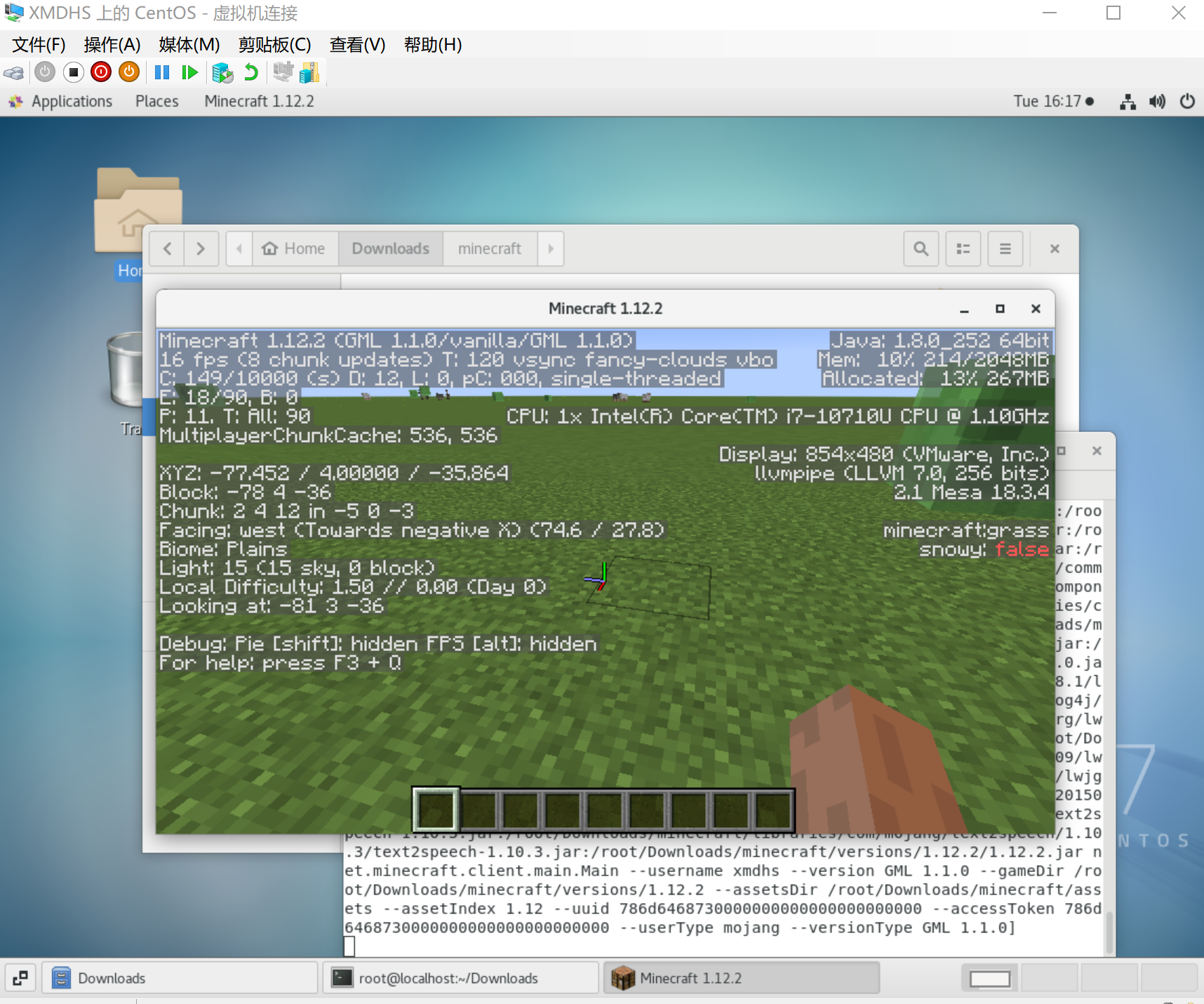Pause the virtual machine
The width and height of the screenshot is (1204, 1004).
162,72
